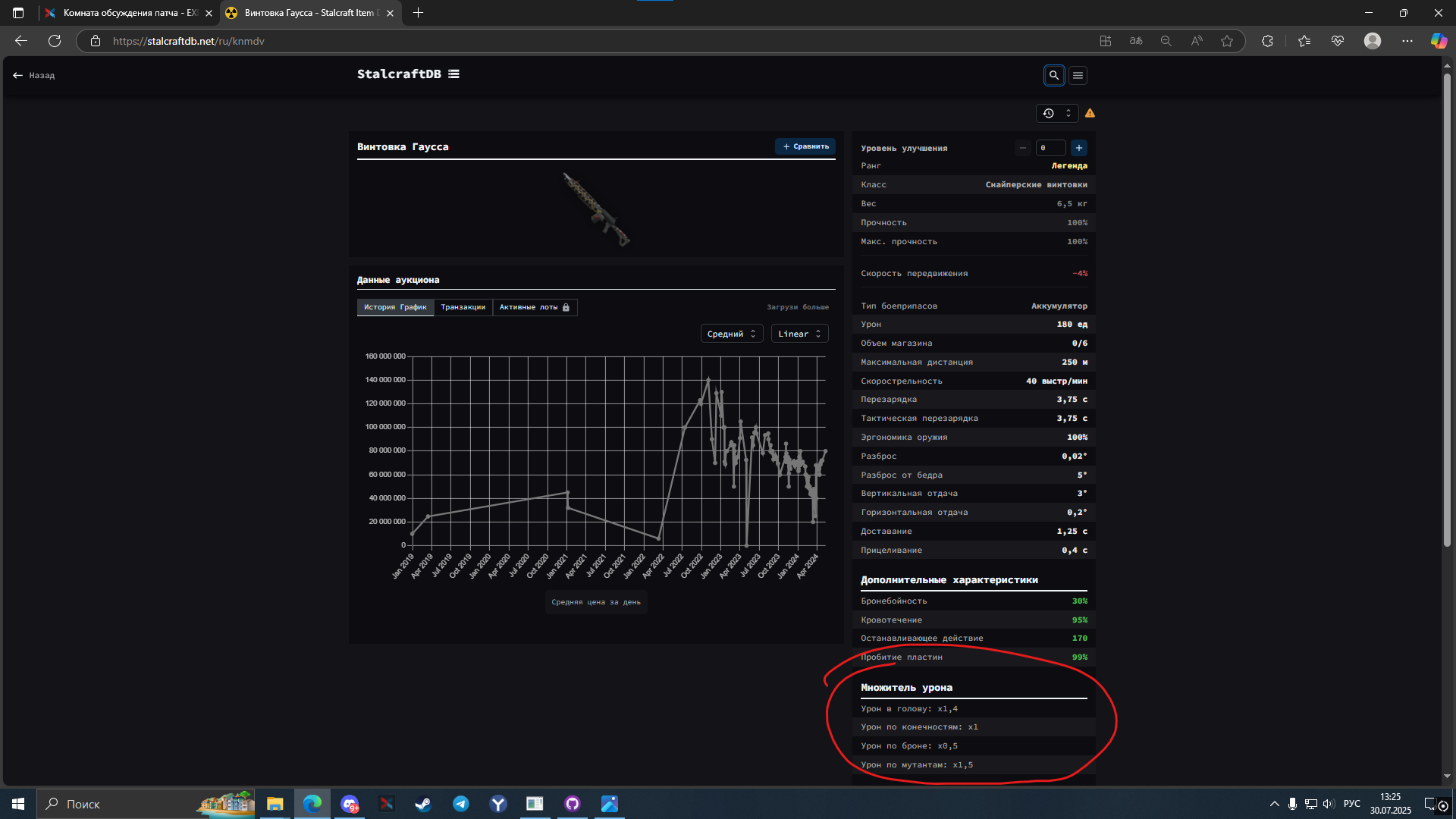Image resolution: width=1456 pixels, height=819 pixels.
Task: Click the list icon beside StalcraftDB logo
Action: click(453, 74)
